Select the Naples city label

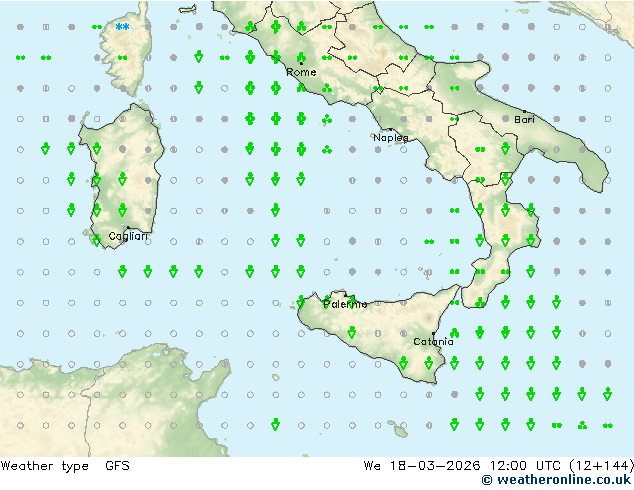point(391,138)
